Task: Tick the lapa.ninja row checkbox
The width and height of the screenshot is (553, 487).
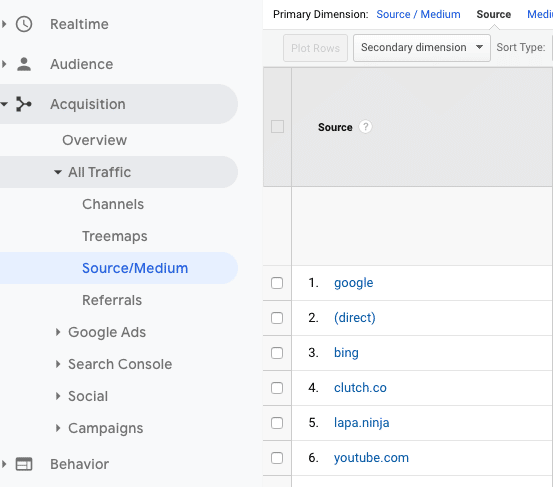Action: pyautogui.click(x=277, y=423)
